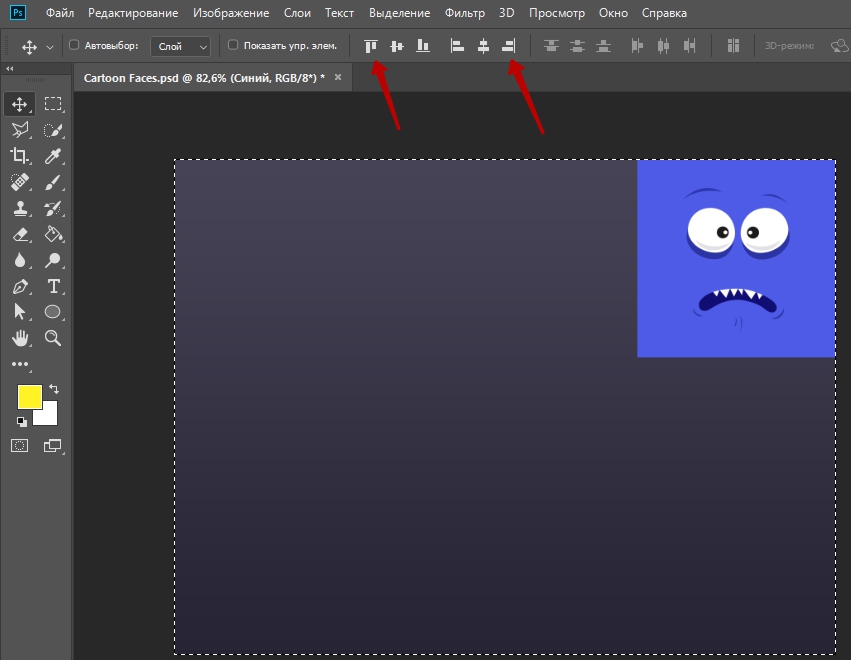851x660 pixels.
Task: Select the Eyedropper tool
Action: pyautogui.click(x=53, y=156)
